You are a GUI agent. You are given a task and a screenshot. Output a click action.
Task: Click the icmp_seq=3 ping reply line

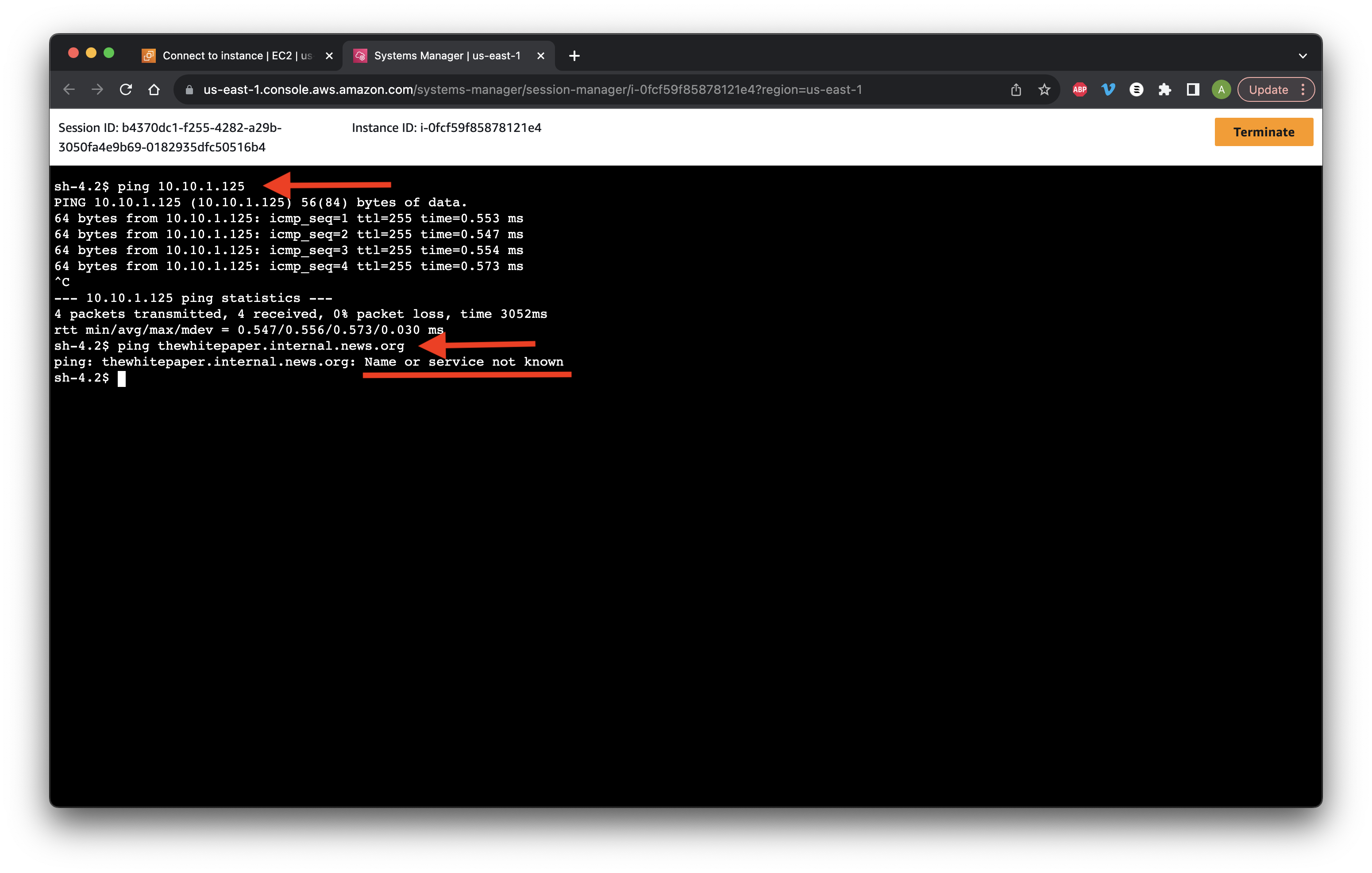pyautogui.click(x=288, y=250)
